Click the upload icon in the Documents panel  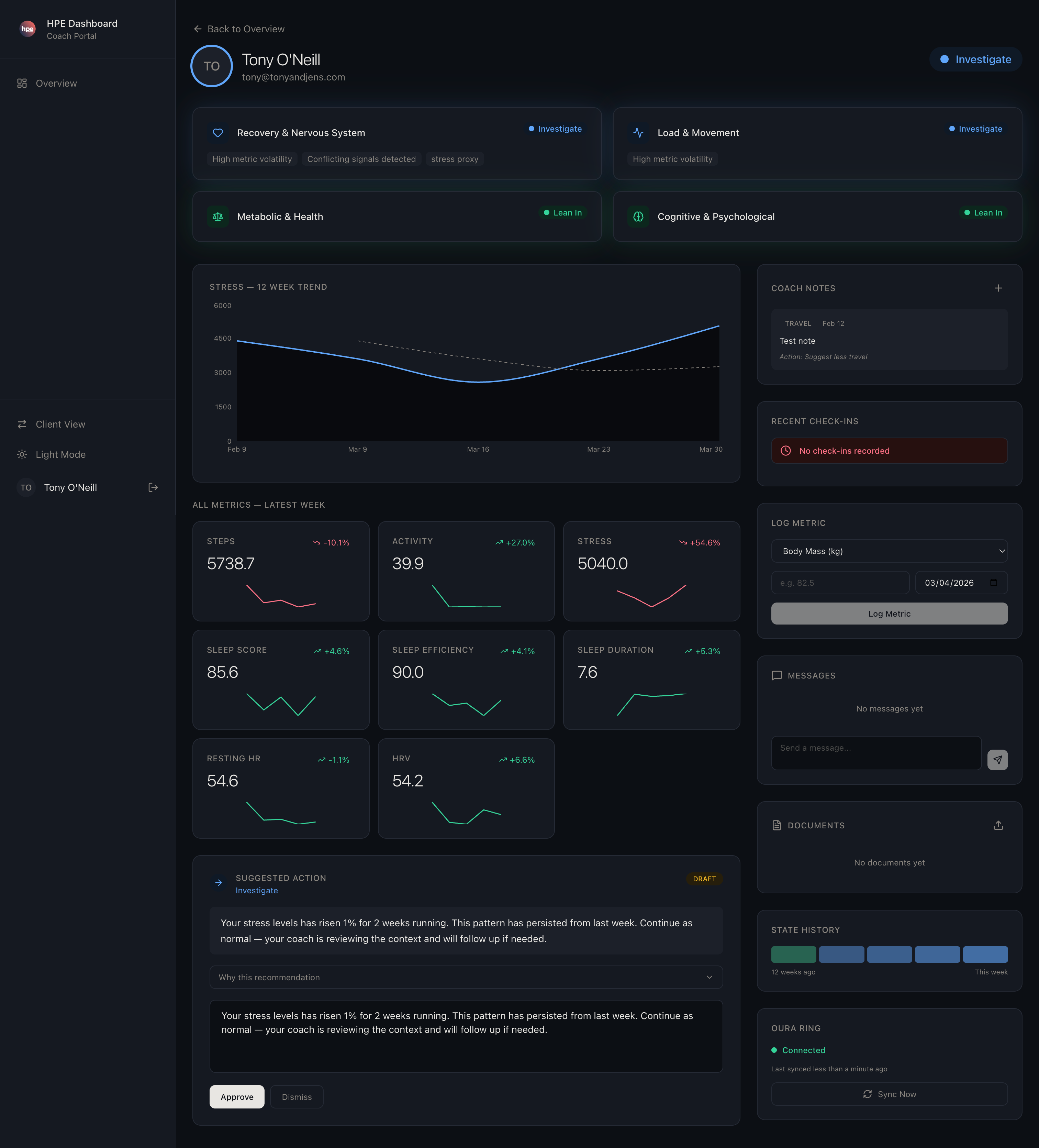998,825
